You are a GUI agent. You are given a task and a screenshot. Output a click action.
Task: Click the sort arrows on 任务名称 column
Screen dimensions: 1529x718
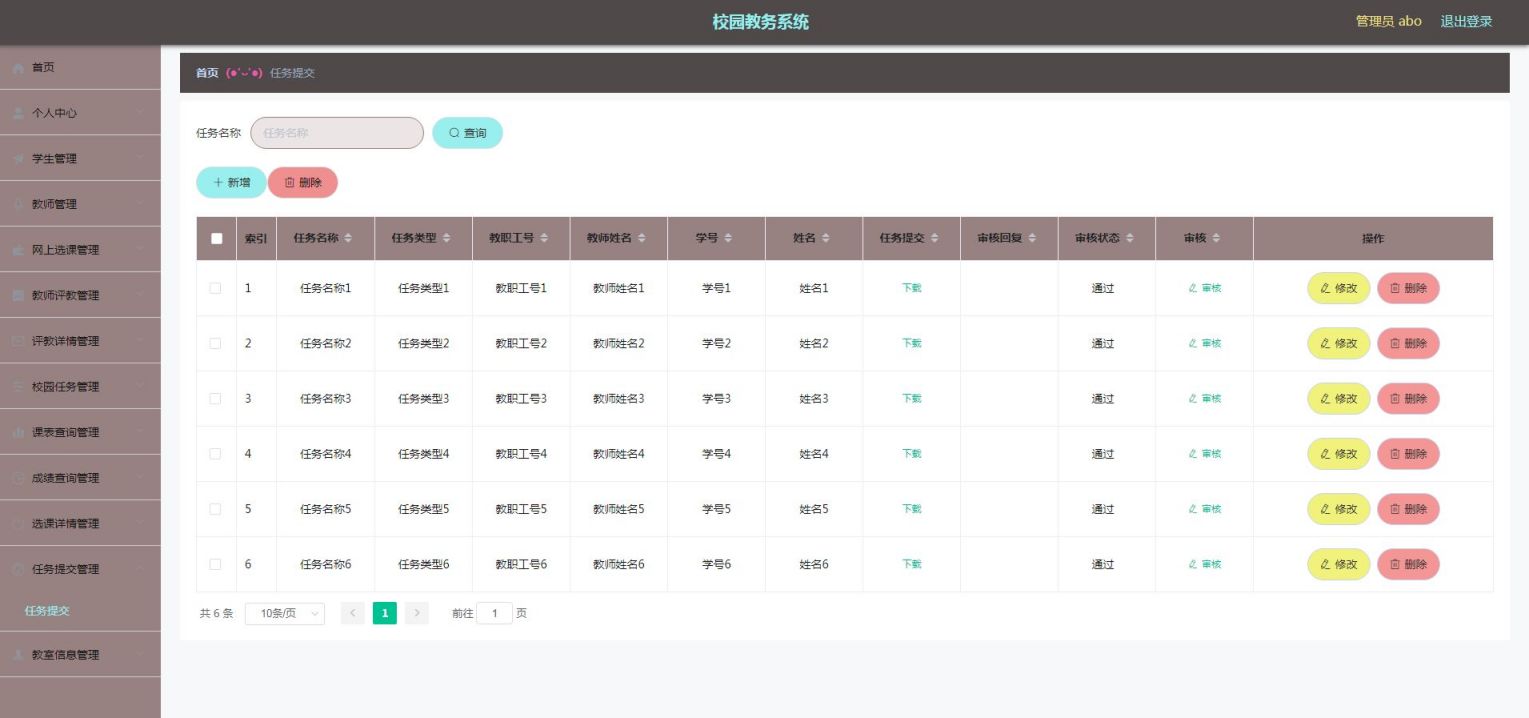pos(348,238)
